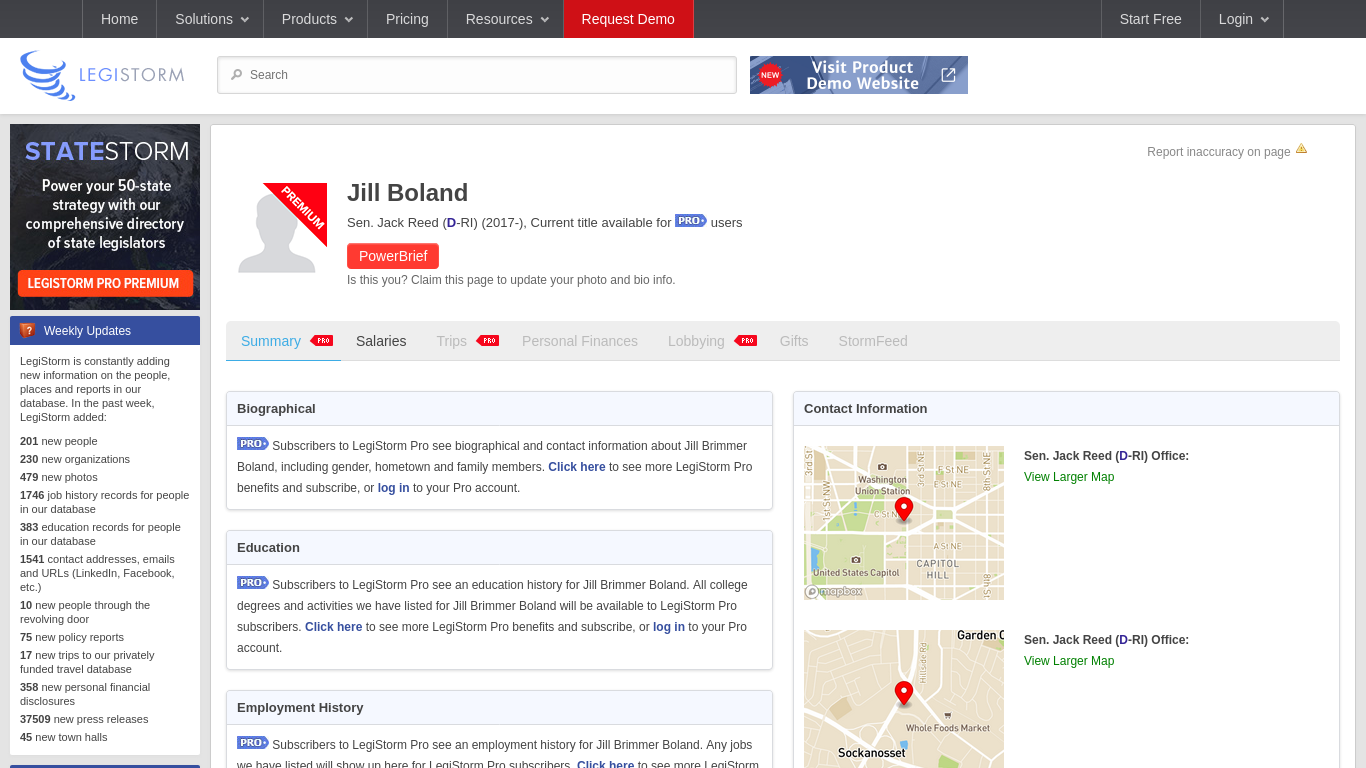
Task: Switch to the Salaries tab
Action: 381,341
